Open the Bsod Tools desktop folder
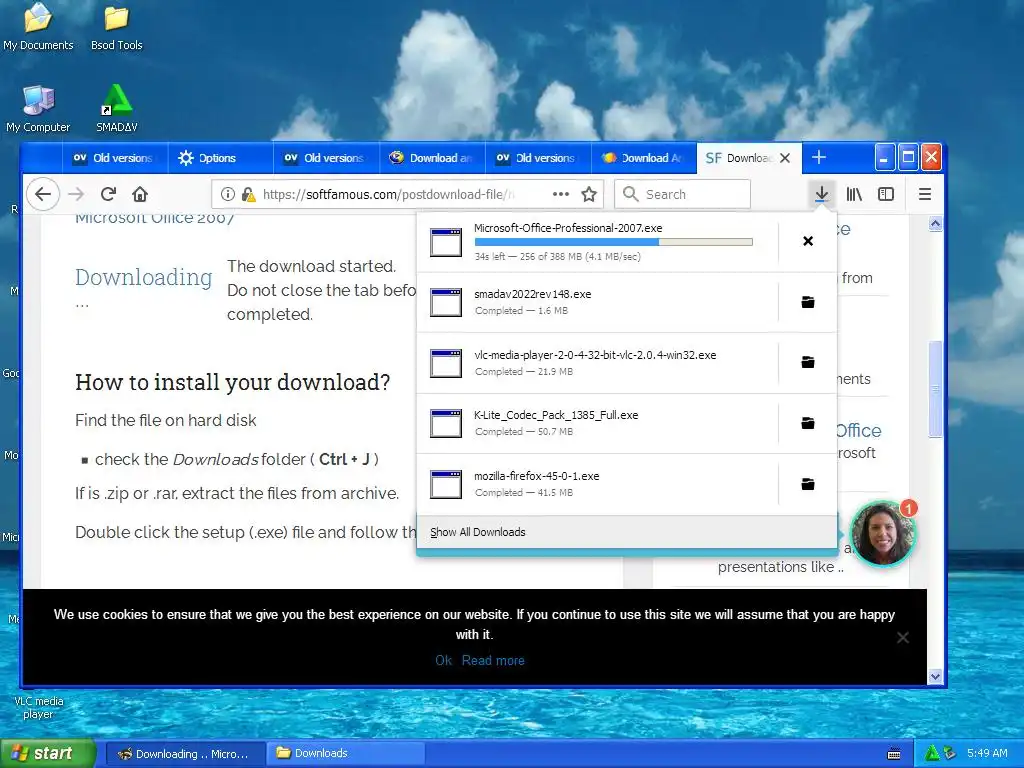1024x768 pixels. pyautogui.click(x=116, y=26)
